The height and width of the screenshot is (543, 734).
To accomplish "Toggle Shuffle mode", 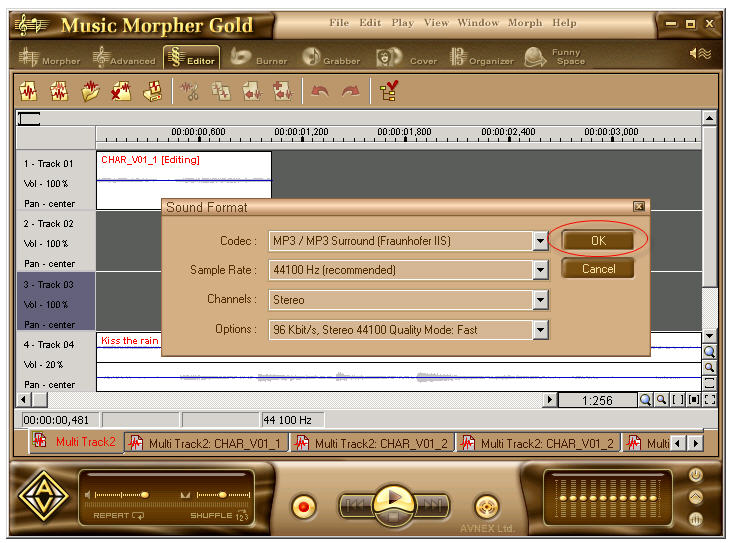I will (219, 515).
